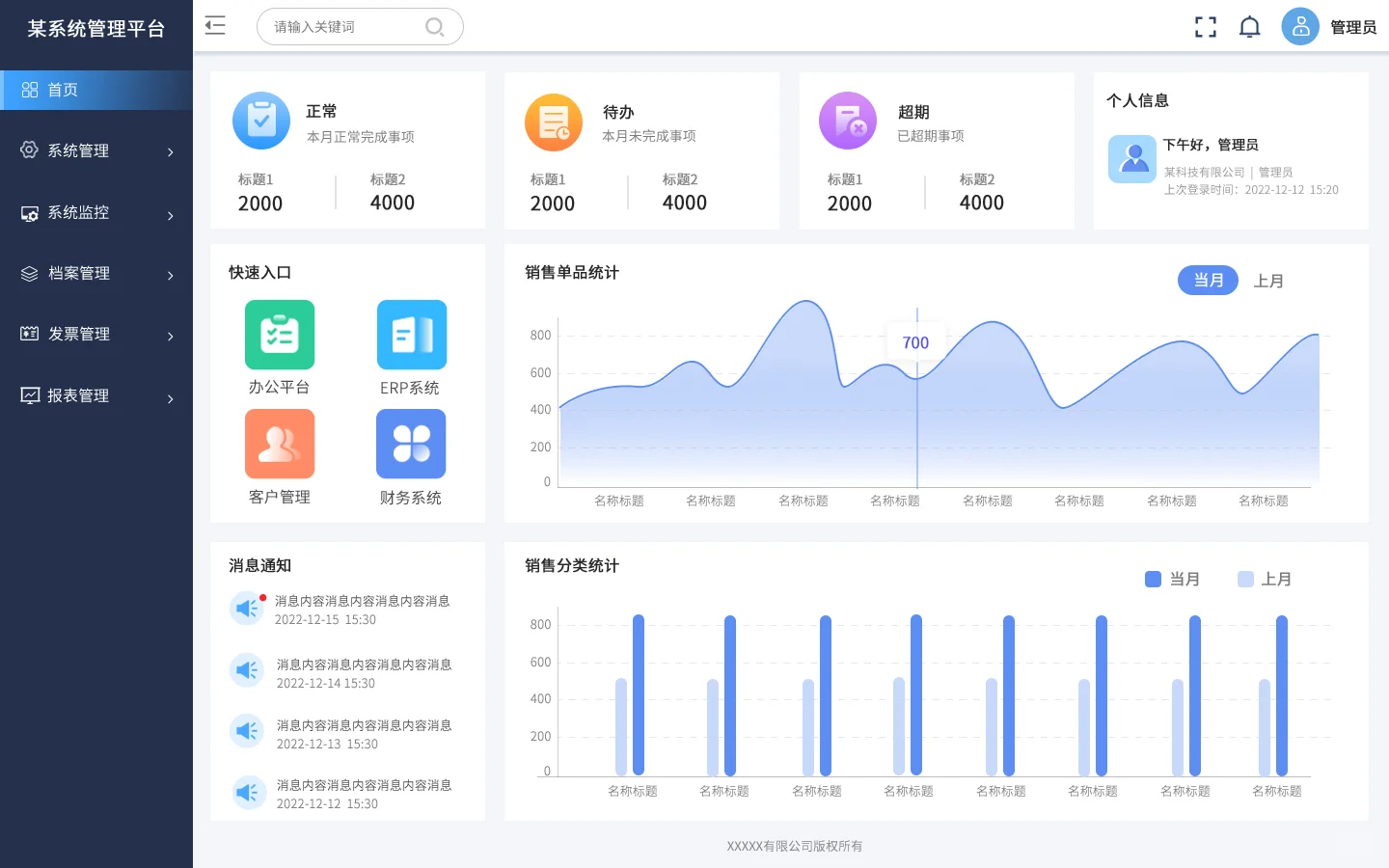Enter fullscreen mode via top bar icon
Image resolution: width=1389 pixels, height=868 pixels.
click(1205, 27)
